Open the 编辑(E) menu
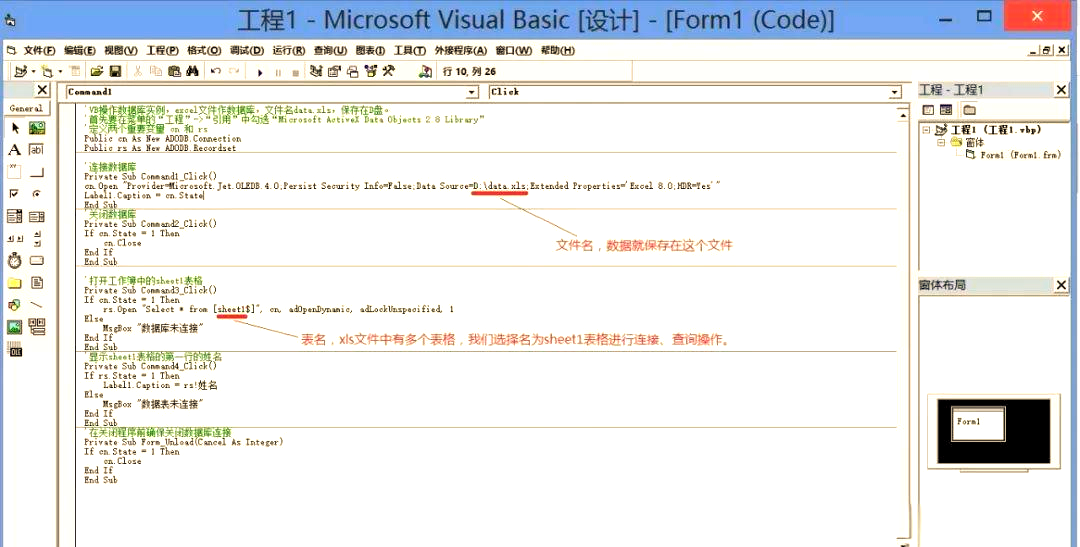This screenshot has height=547, width=1080. pyautogui.click(x=80, y=50)
